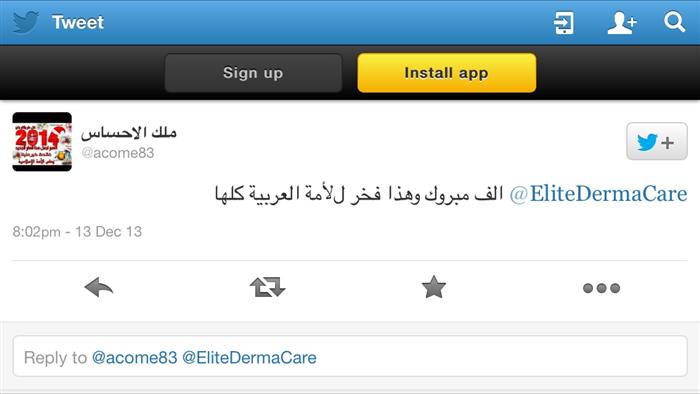Open the @acome83 profile handle
700x394 pixels.
(118, 153)
